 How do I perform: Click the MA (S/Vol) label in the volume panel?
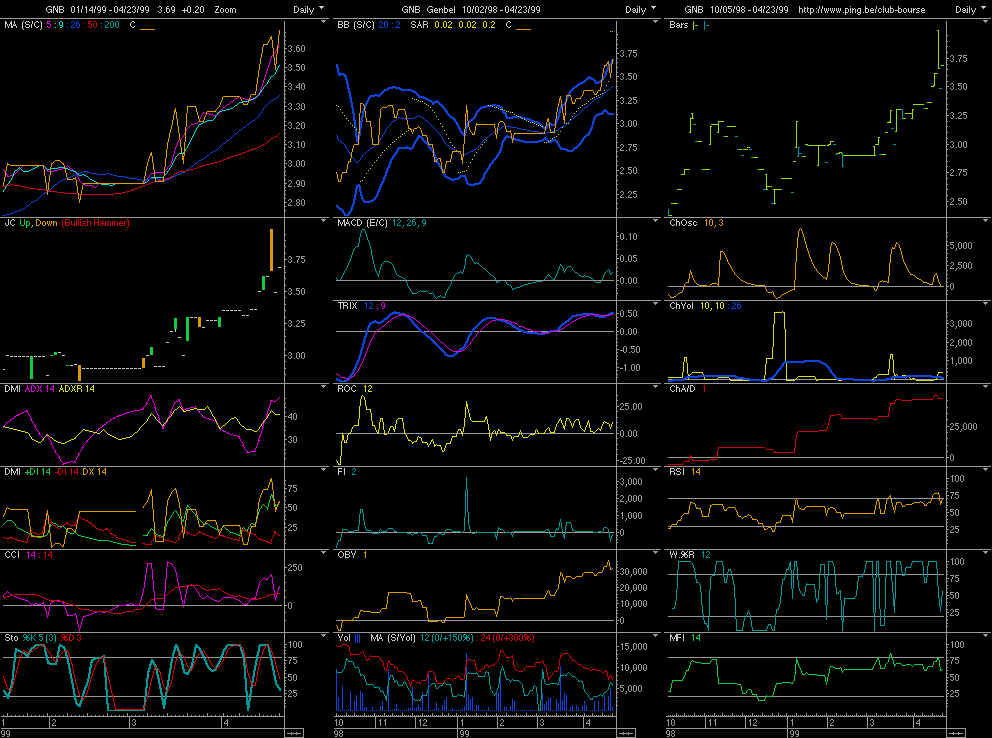[x=393, y=638]
